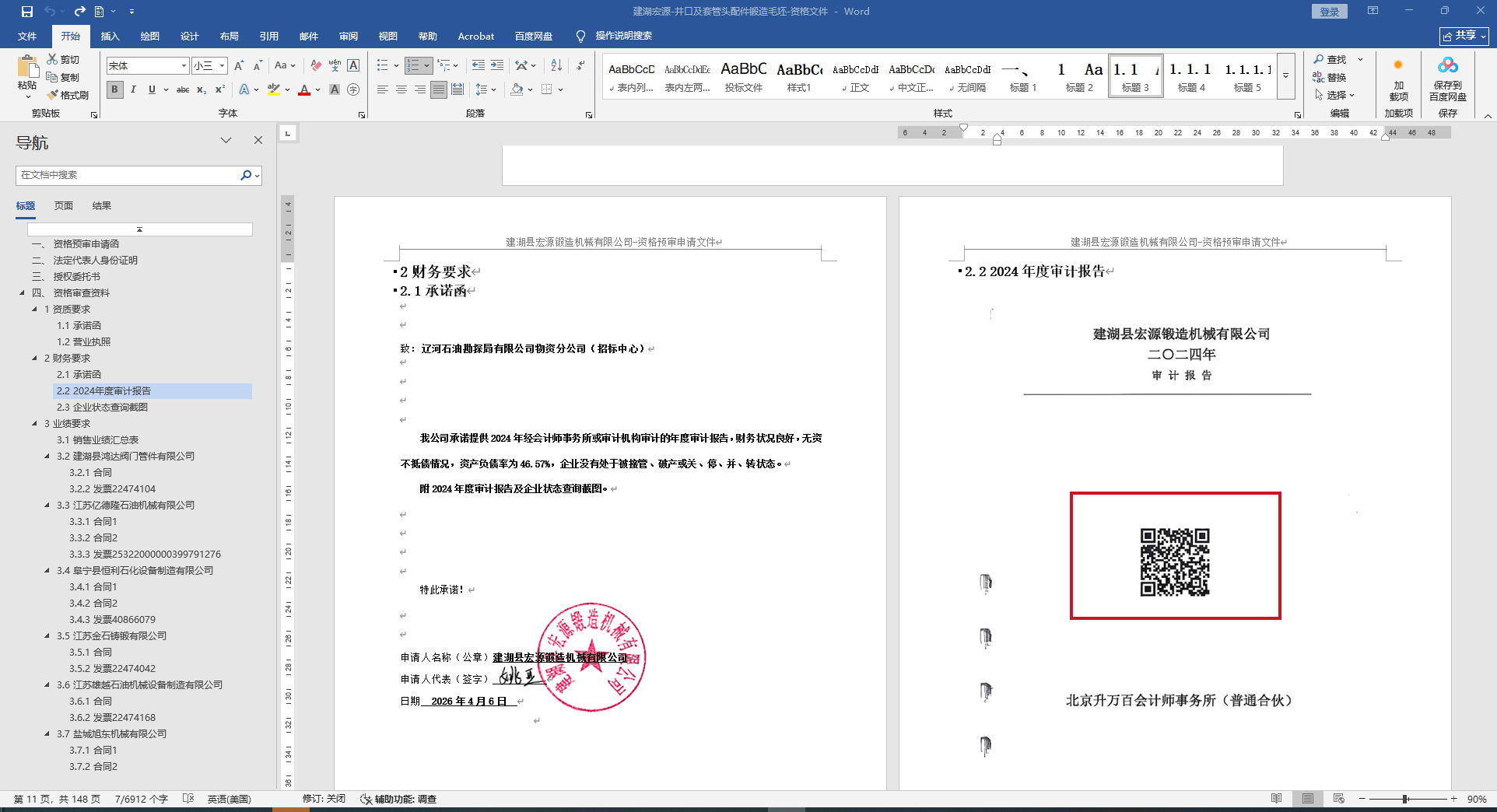Screen dimensions: 1497x812
Task: Toggle show/hide paragraph marks
Action: [x=580, y=66]
